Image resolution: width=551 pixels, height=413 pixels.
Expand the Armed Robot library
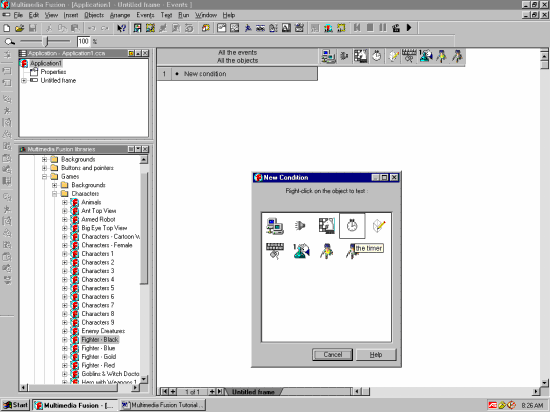[65, 220]
